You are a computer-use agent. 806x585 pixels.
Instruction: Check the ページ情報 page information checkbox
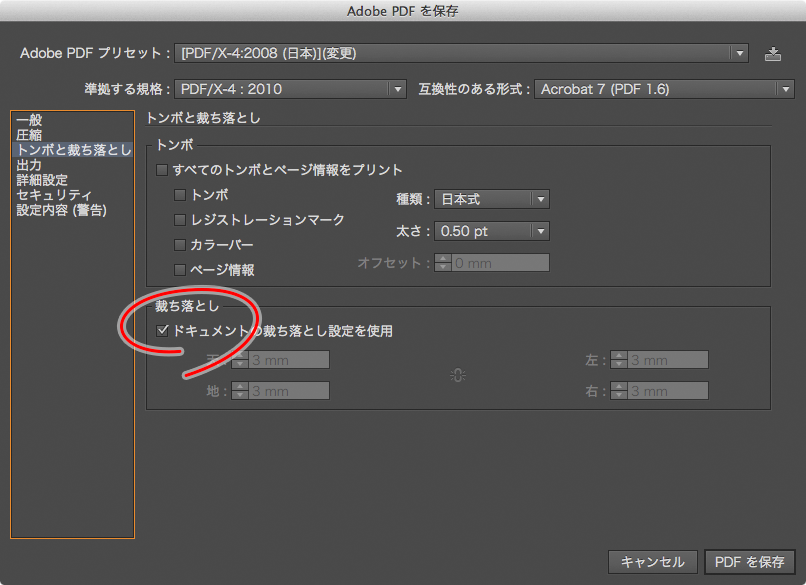tap(181, 270)
